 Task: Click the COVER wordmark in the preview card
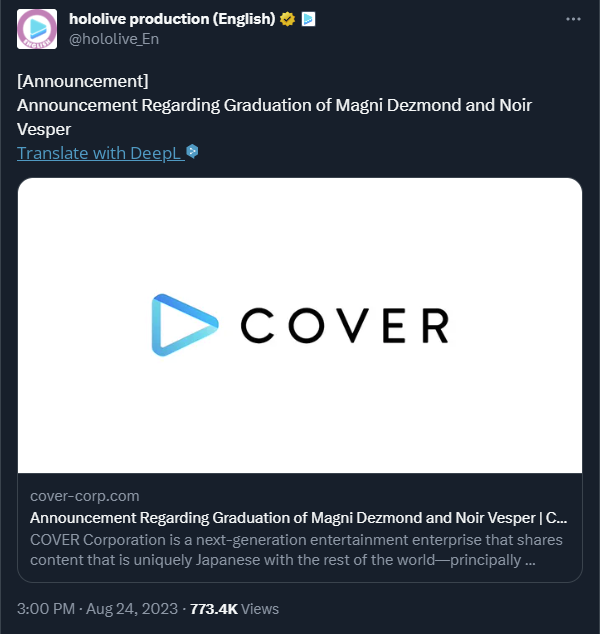point(345,325)
